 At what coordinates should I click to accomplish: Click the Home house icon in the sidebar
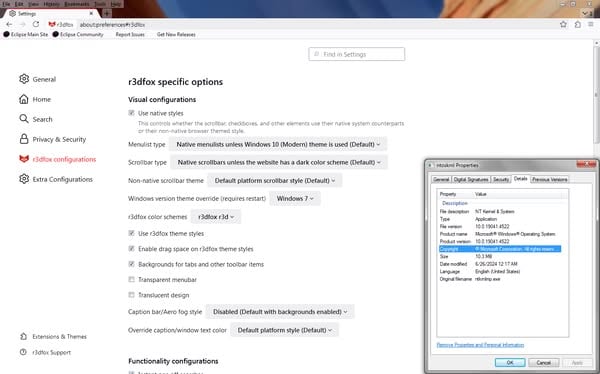coord(24,99)
